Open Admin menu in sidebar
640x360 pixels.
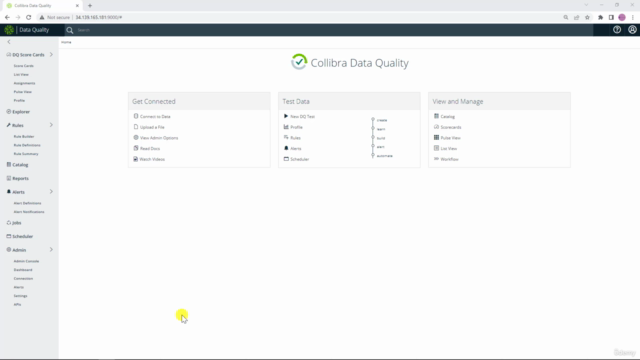(16, 250)
